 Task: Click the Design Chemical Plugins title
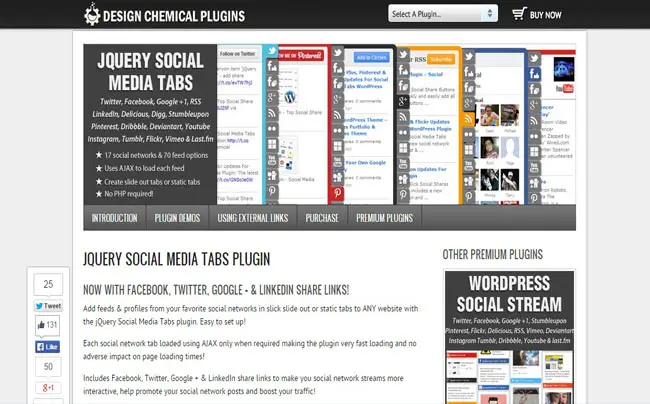[174, 16]
